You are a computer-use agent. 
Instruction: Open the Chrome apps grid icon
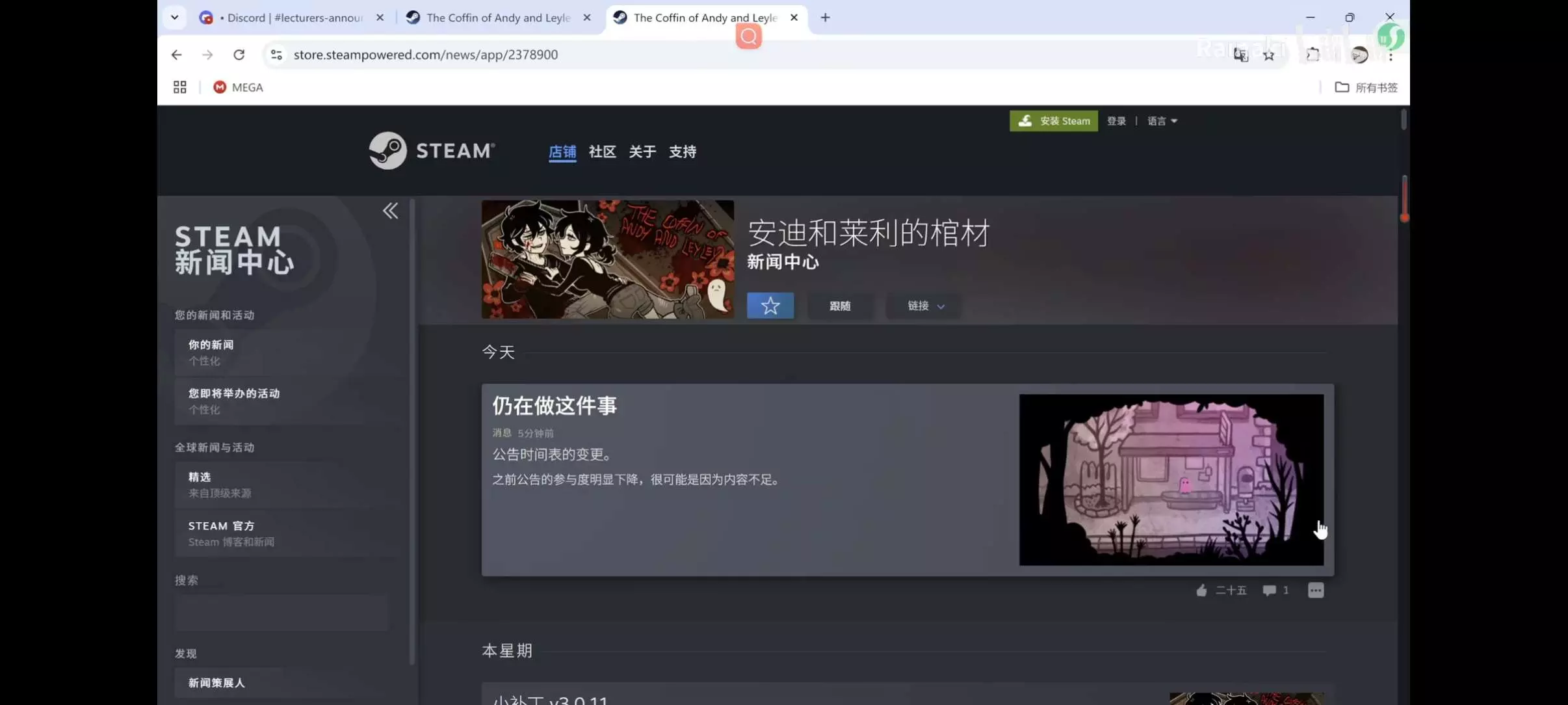click(180, 87)
